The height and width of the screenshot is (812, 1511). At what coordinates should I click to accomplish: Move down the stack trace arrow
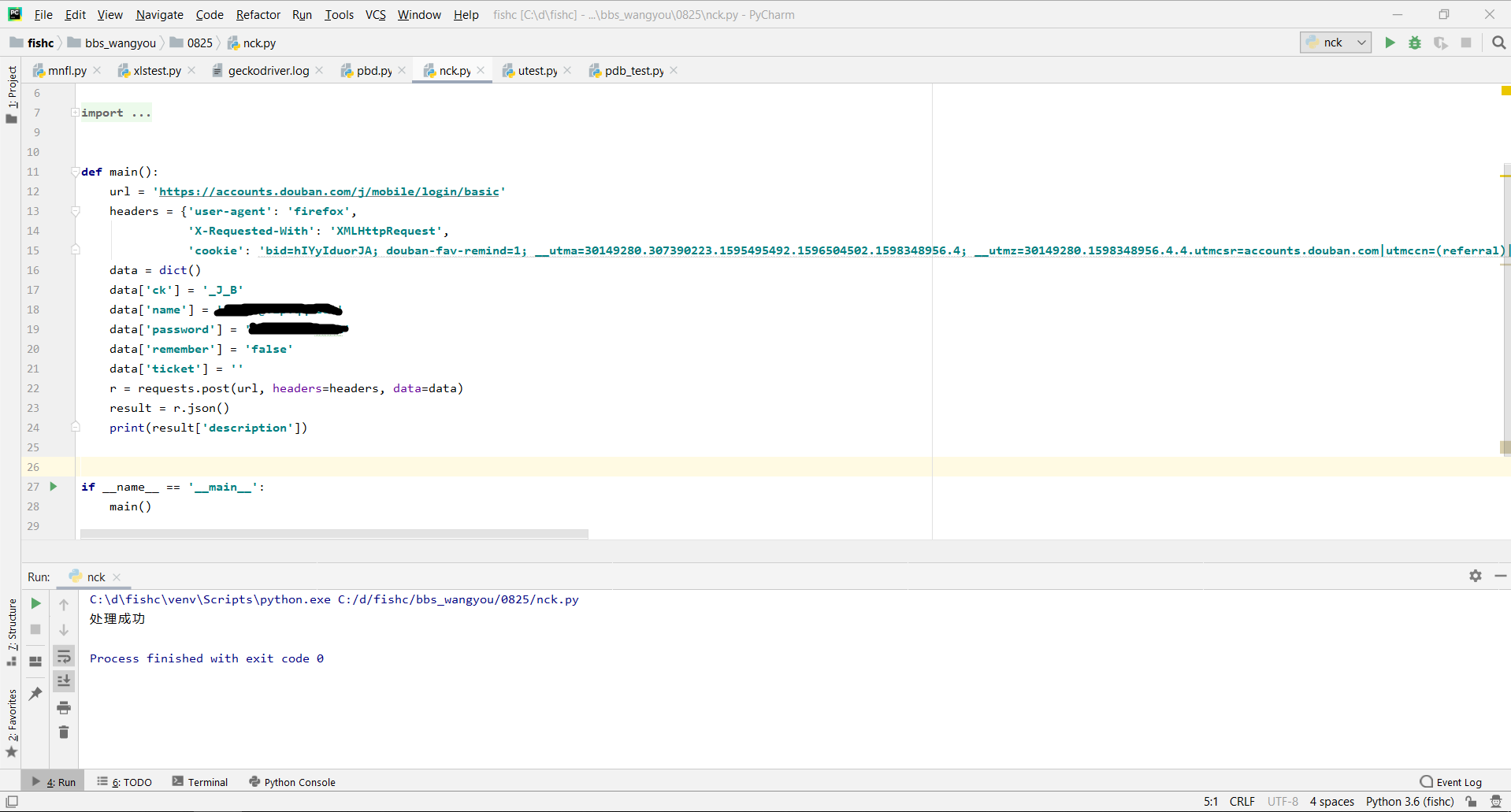[64, 630]
